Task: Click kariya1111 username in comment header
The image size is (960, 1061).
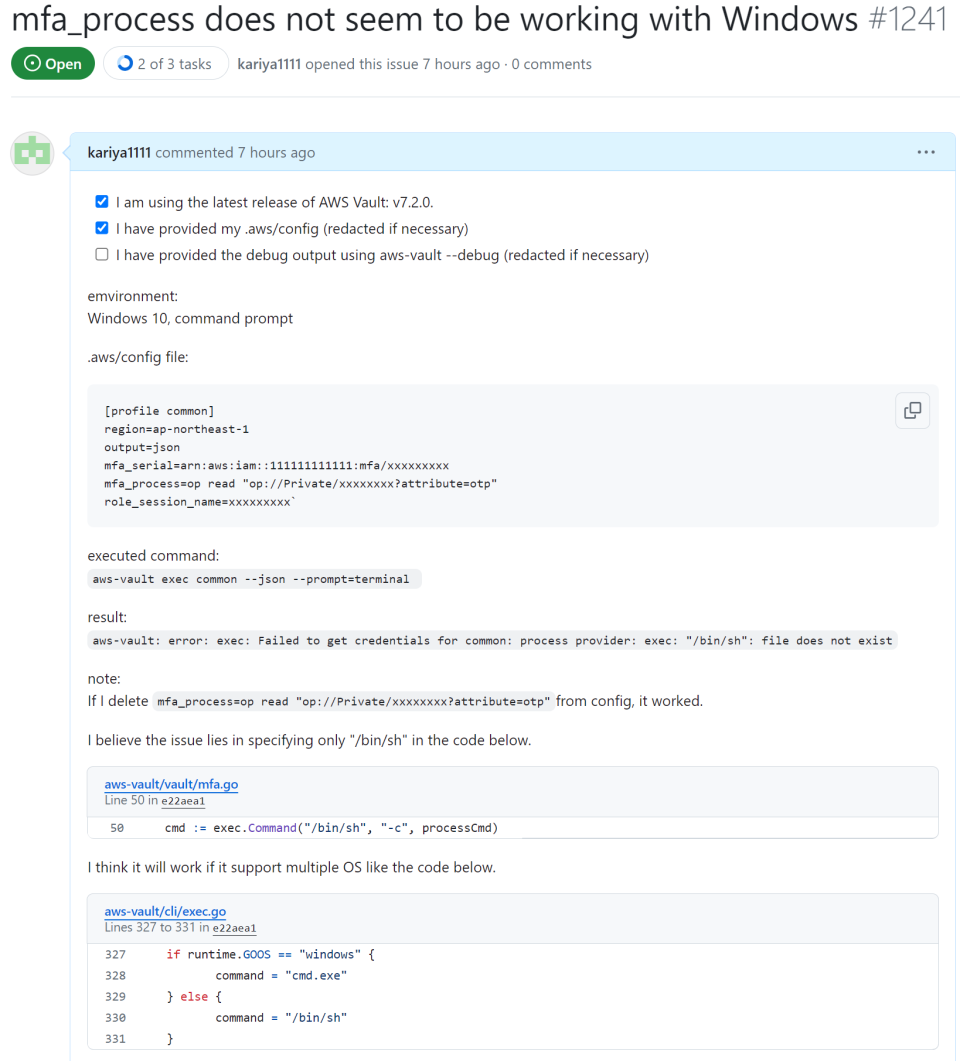Action: coord(118,152)
